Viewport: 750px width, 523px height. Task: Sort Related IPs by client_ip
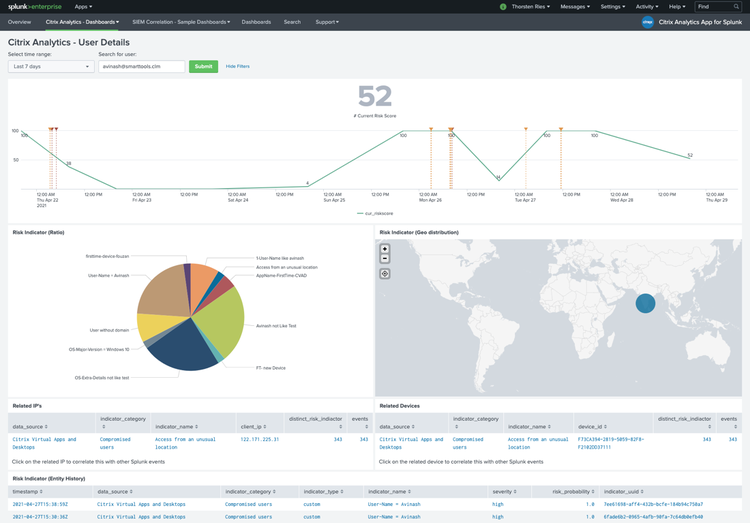(254, 426)
